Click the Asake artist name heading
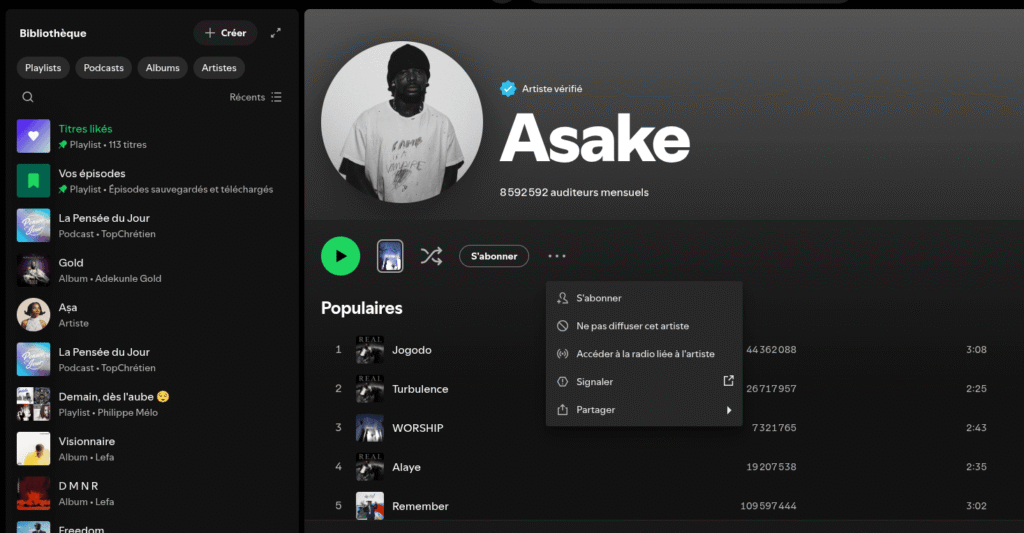 [595, 137]
